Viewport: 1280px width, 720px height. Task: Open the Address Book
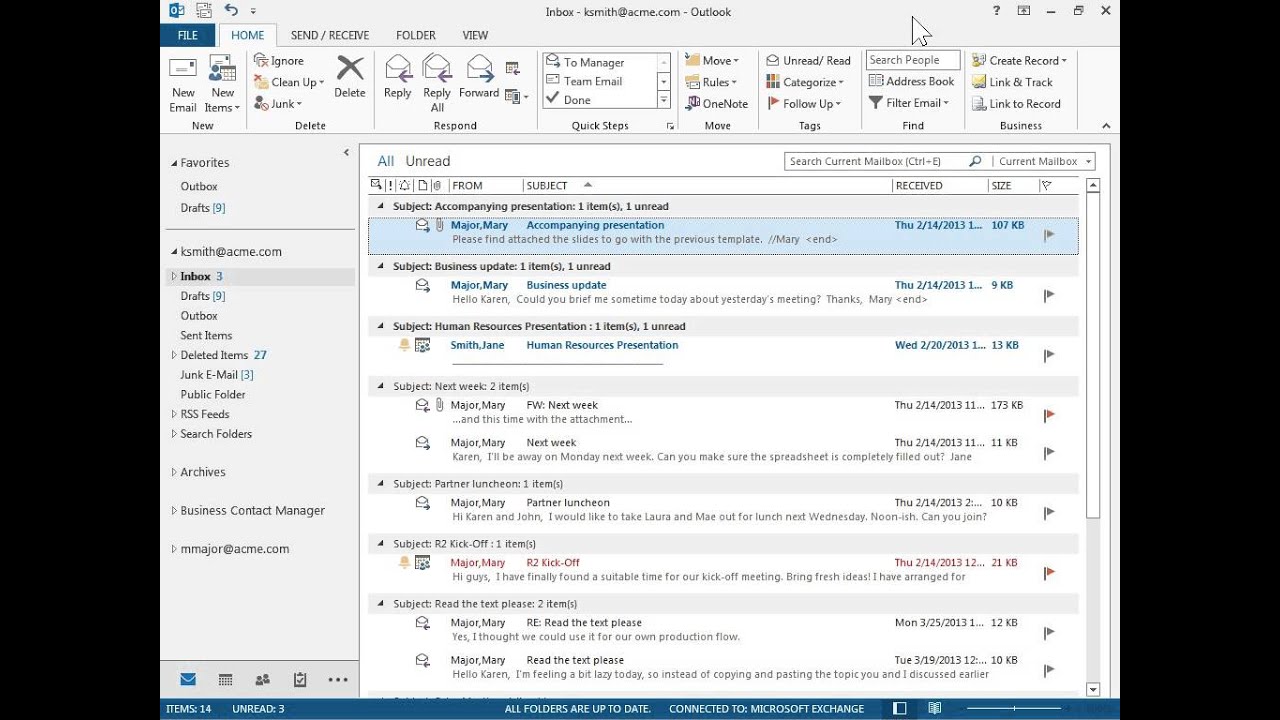point(911,81)
